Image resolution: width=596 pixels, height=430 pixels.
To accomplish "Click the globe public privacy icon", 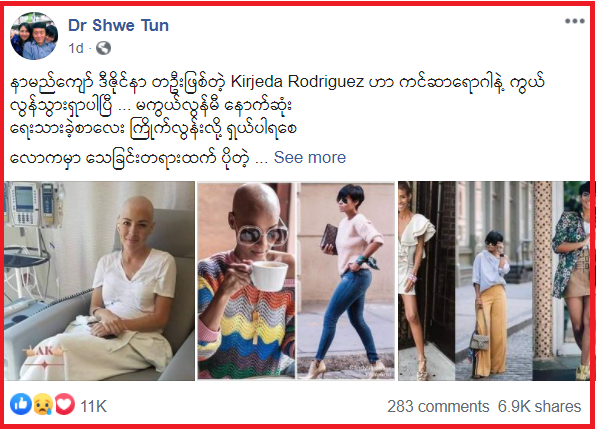I will click(x=103, y=48).
